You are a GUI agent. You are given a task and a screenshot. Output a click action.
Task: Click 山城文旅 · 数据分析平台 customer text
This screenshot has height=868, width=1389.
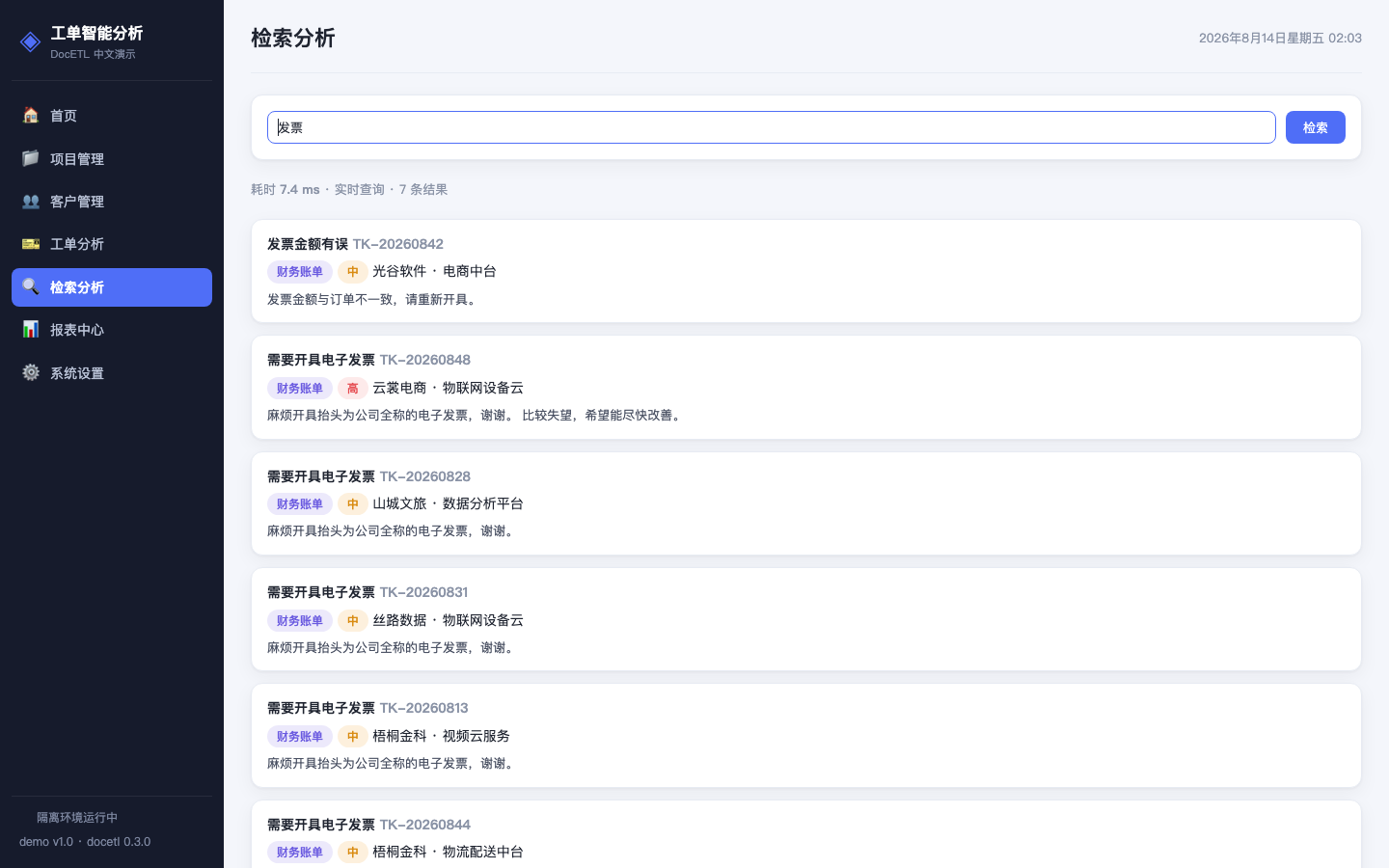click(448, 503)
